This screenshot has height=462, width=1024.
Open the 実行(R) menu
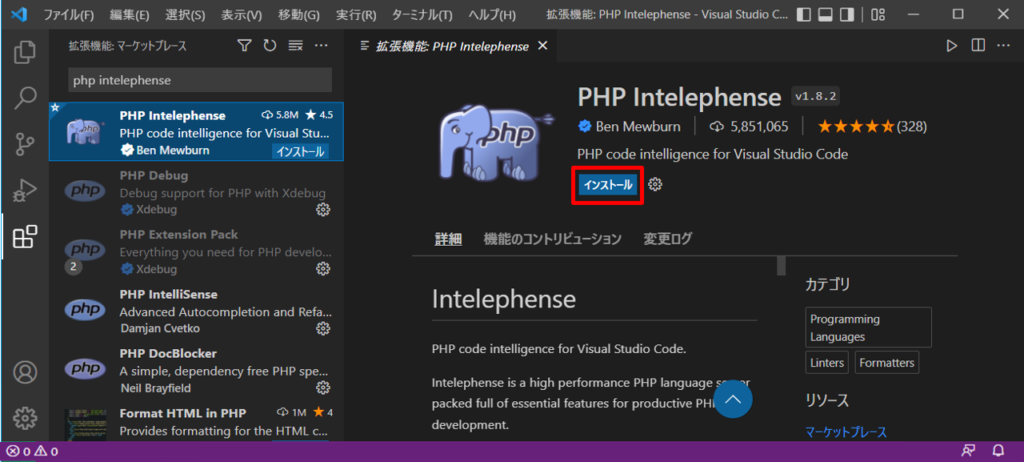point(356,14)
